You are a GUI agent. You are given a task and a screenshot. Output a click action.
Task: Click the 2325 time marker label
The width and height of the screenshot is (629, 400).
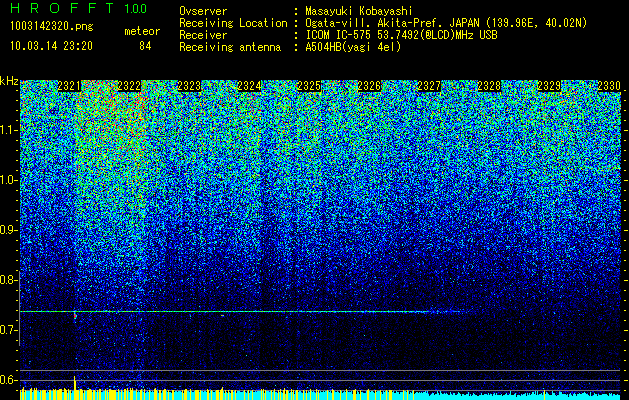pos(309,86)
